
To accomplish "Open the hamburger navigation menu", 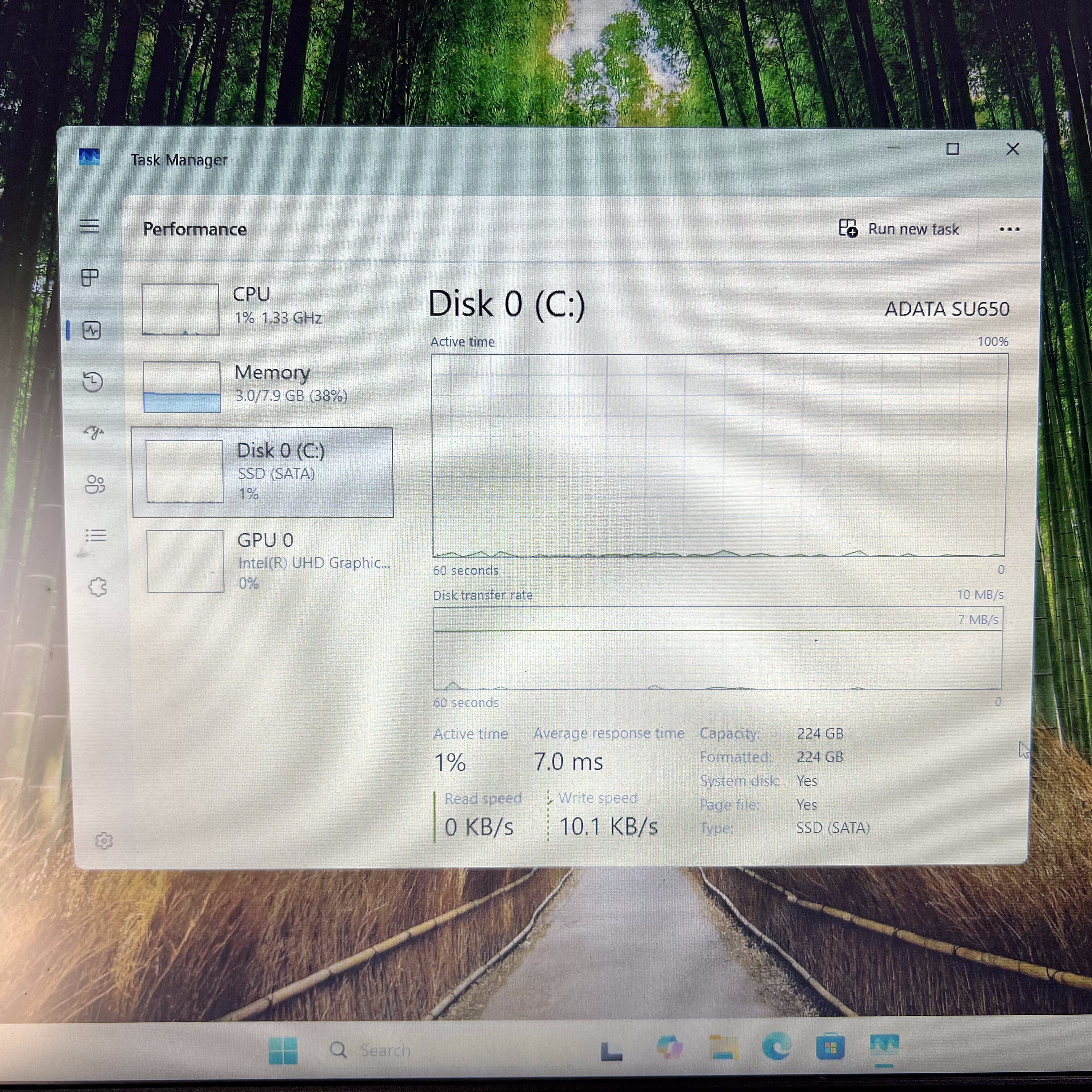I will 89,226.
